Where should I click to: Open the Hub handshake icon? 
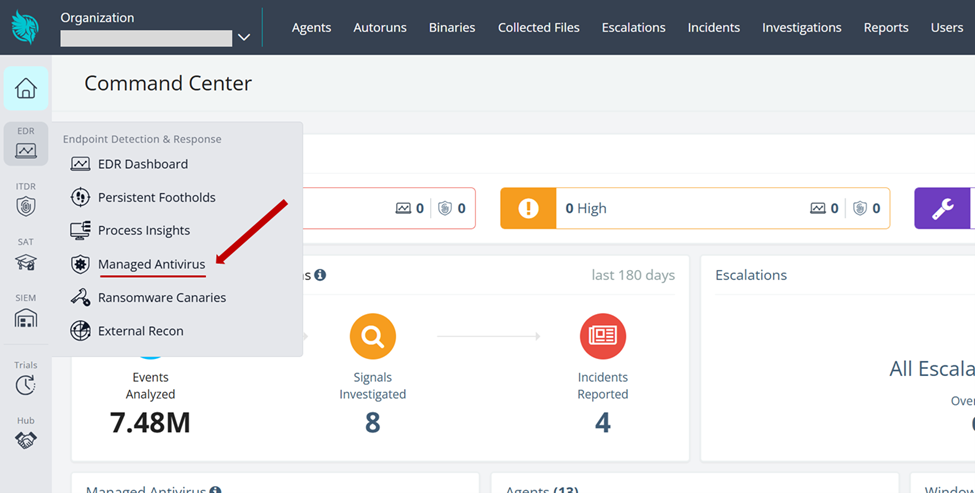(26, 435)
